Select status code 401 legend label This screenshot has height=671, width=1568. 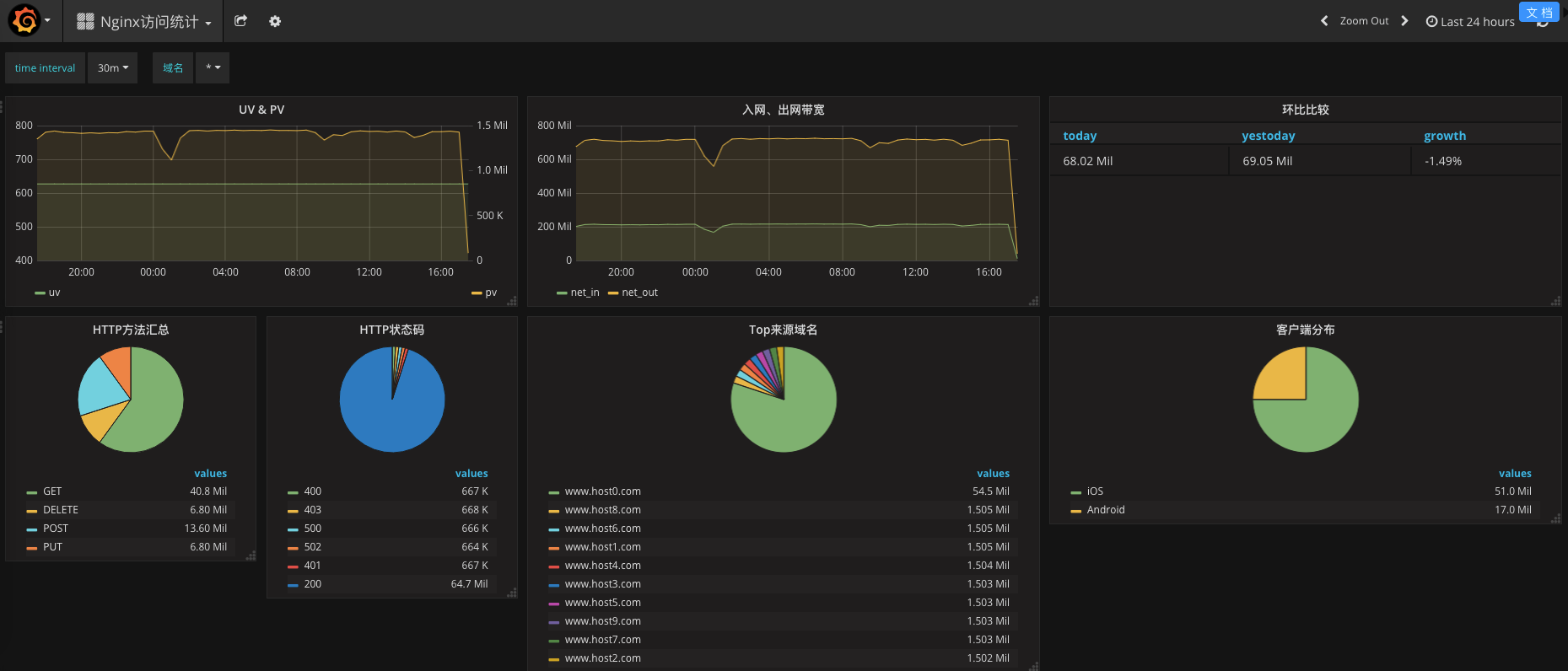[313, 566]
